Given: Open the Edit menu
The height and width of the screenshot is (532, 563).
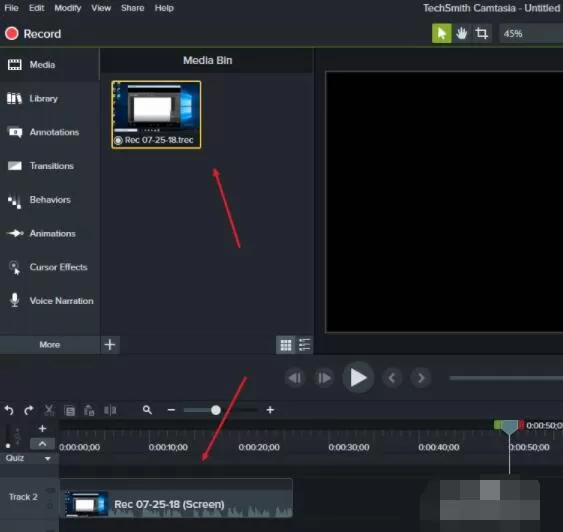Looking at the screenshot, I should [37, 8].
